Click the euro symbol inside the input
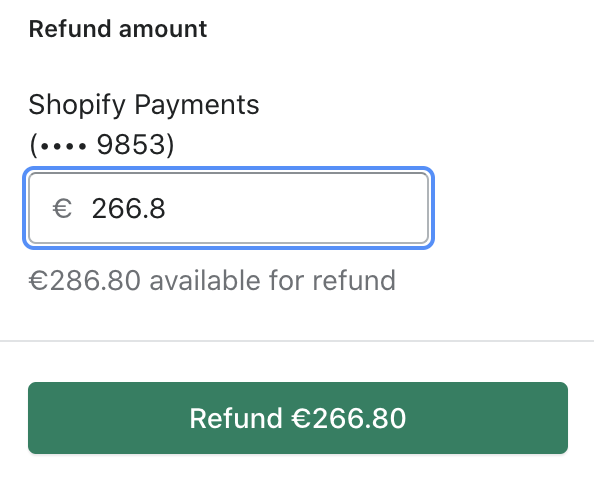 [x=62, y=208]
